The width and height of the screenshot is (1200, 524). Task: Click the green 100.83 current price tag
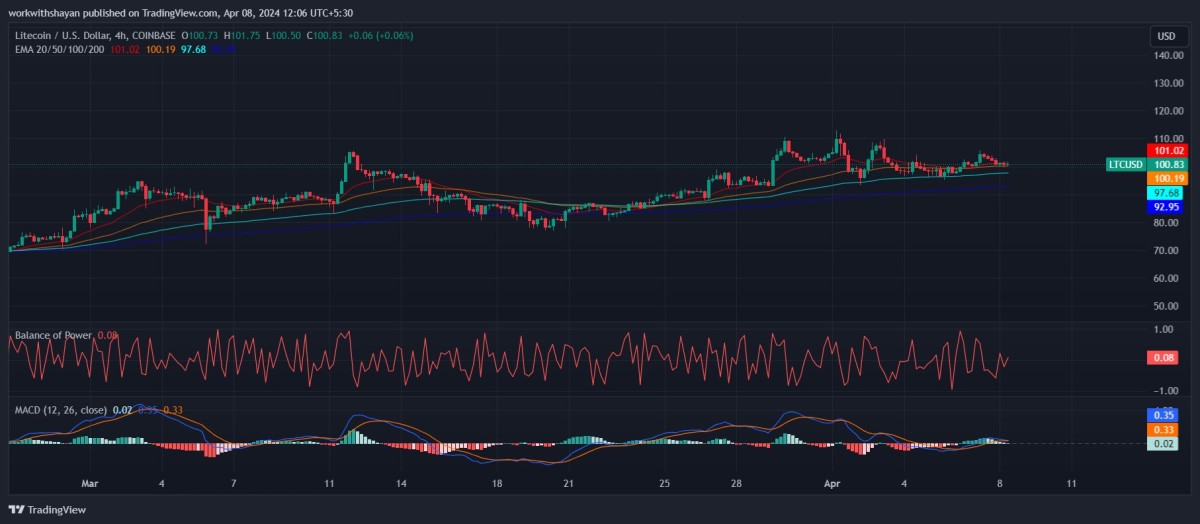pos(1169,164)
